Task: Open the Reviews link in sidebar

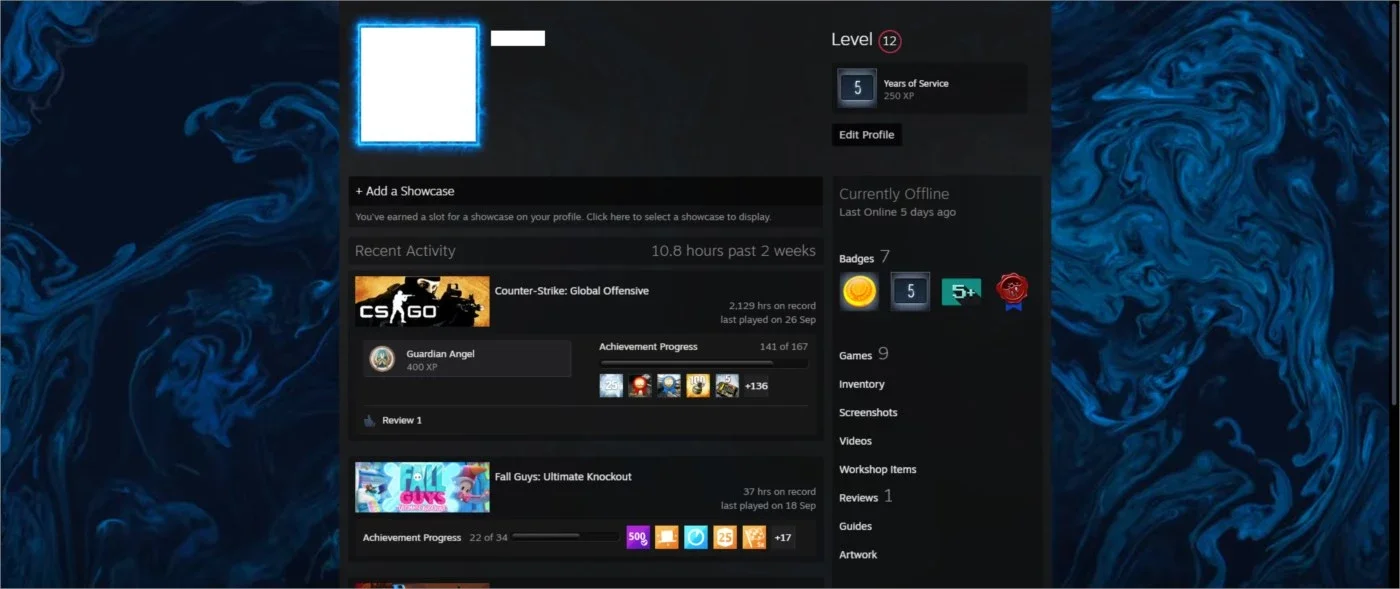Action: (858, 498)
